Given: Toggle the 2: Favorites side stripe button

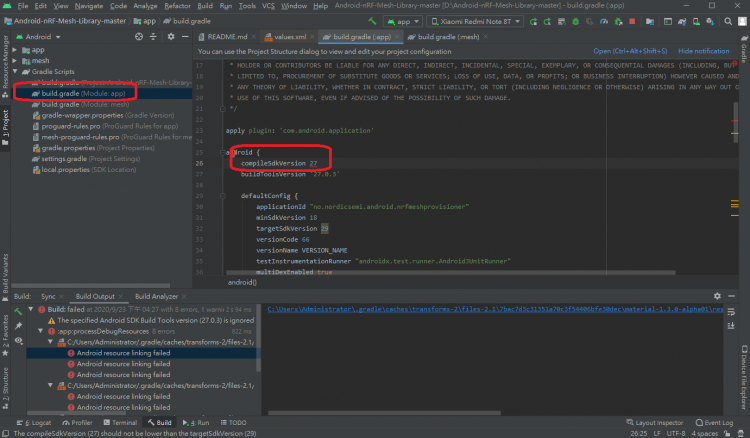Looking at the screenshot, I should (x=5, y=336).
